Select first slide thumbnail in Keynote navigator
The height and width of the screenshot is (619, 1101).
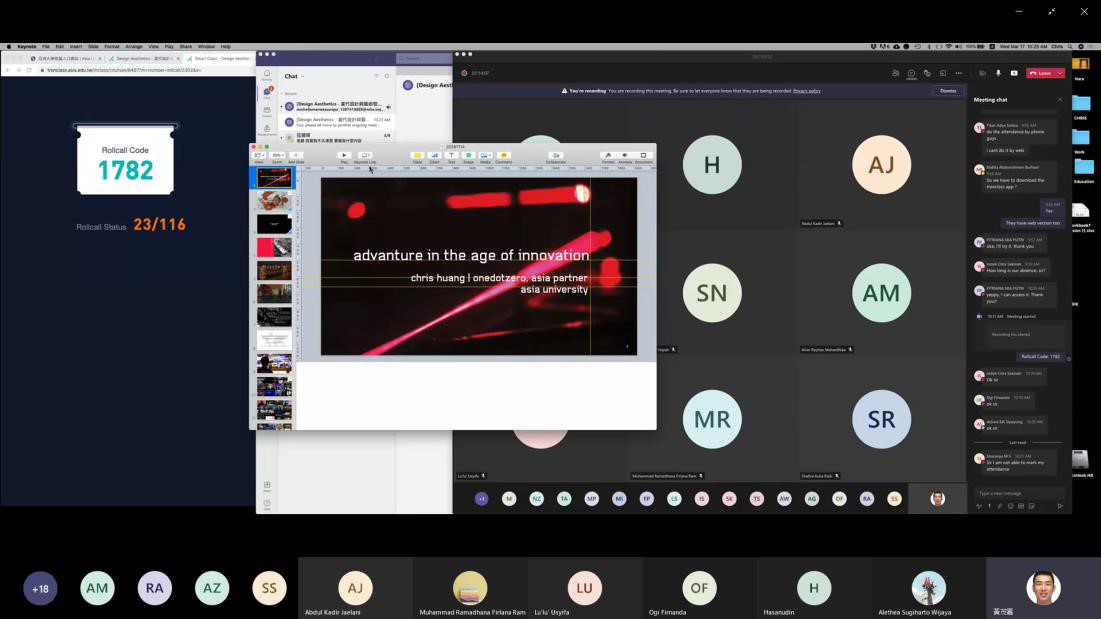274,178
